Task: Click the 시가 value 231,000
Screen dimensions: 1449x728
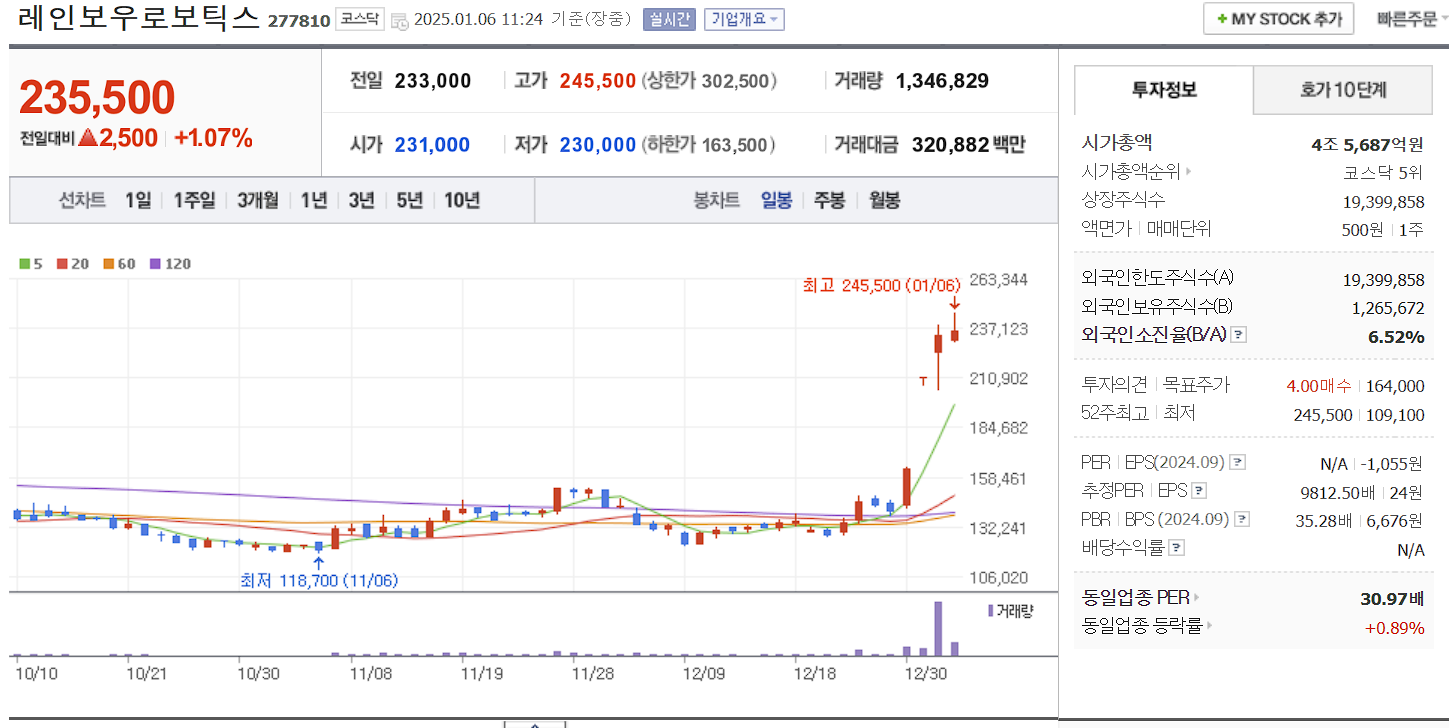Action: click(x=432, y=145)
